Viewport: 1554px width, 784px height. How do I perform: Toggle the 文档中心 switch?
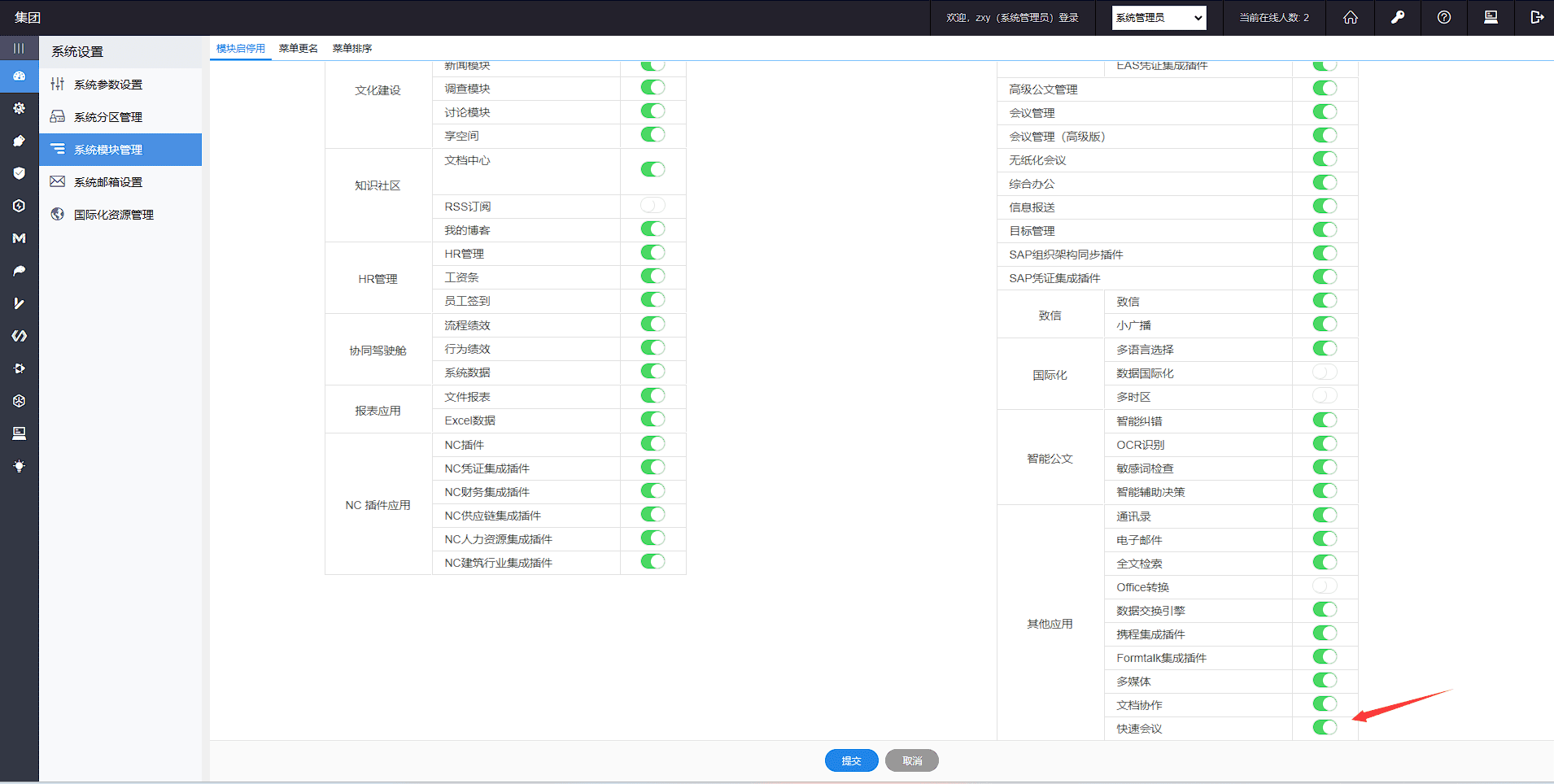[x=653, y=169]
